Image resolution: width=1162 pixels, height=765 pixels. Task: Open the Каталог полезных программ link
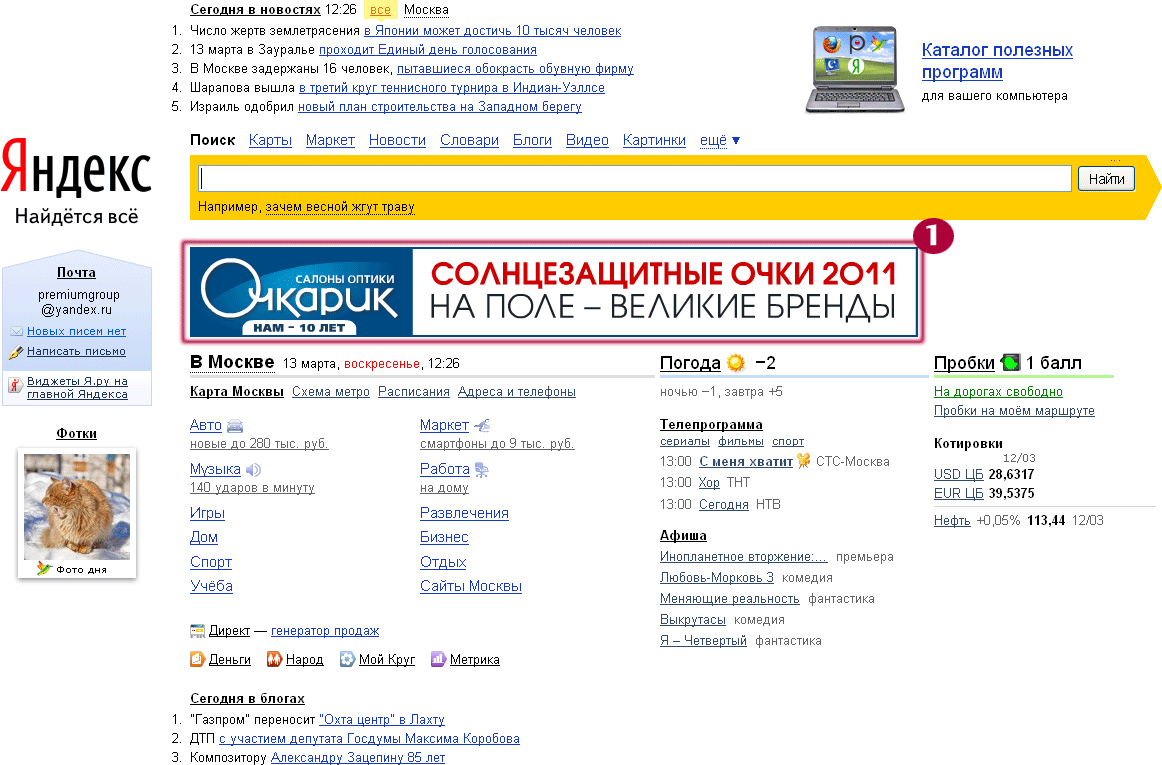click(997, 61)
